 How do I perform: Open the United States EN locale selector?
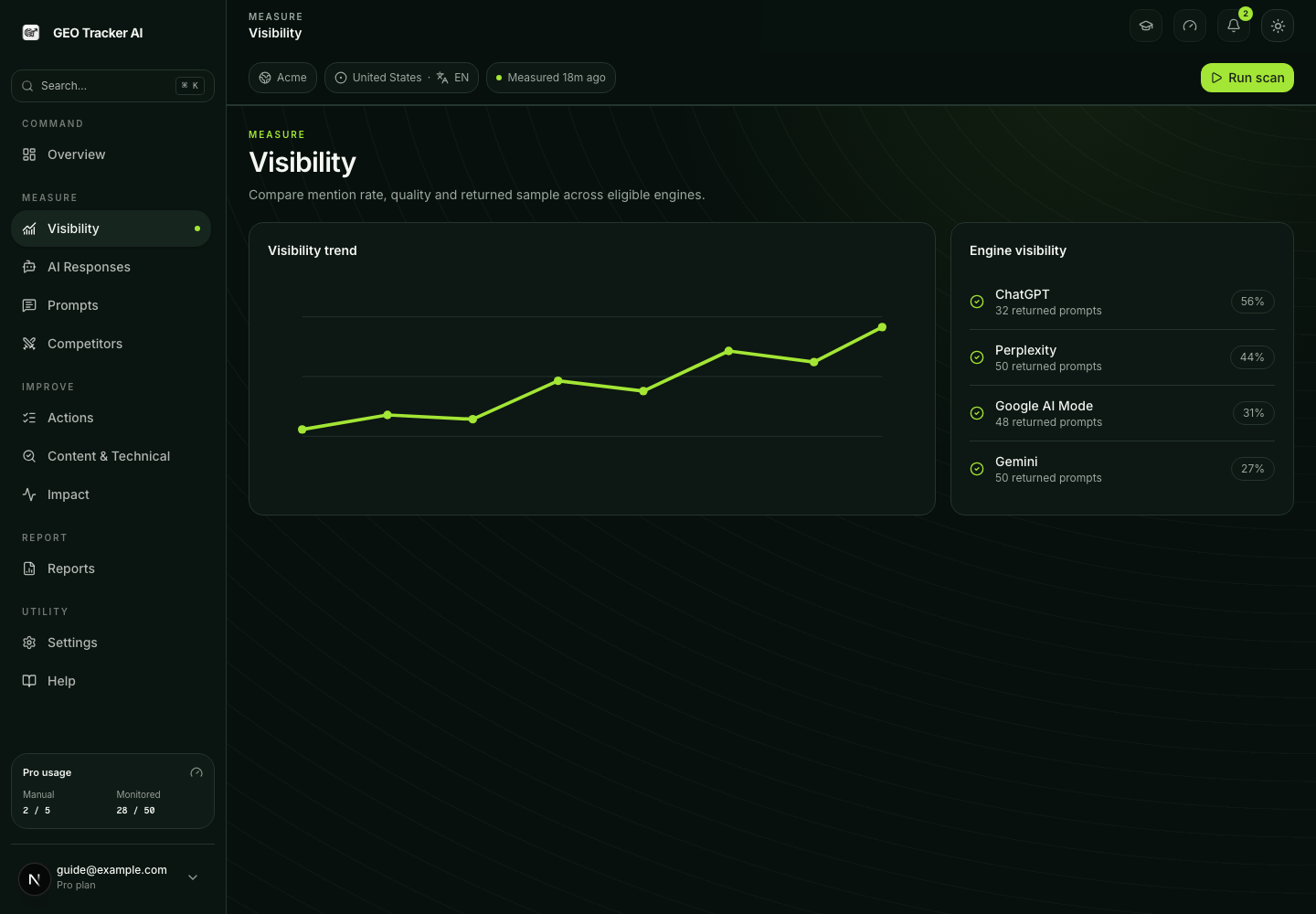coord(401,78)
